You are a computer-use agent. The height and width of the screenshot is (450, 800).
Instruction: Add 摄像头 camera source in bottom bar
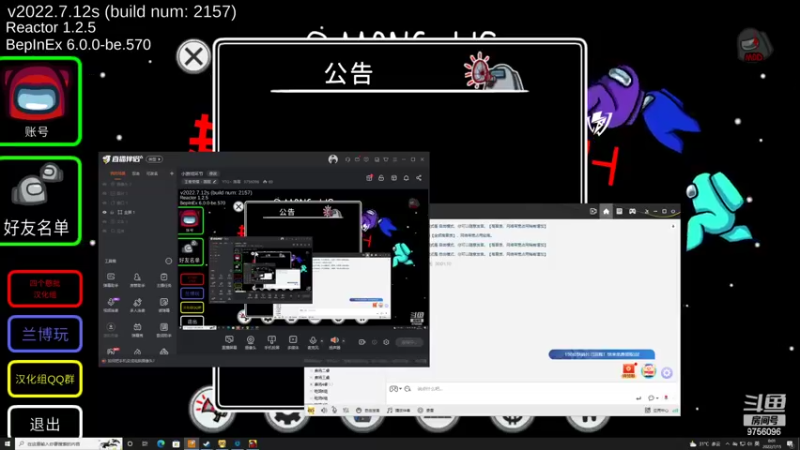tap(250, 342)
